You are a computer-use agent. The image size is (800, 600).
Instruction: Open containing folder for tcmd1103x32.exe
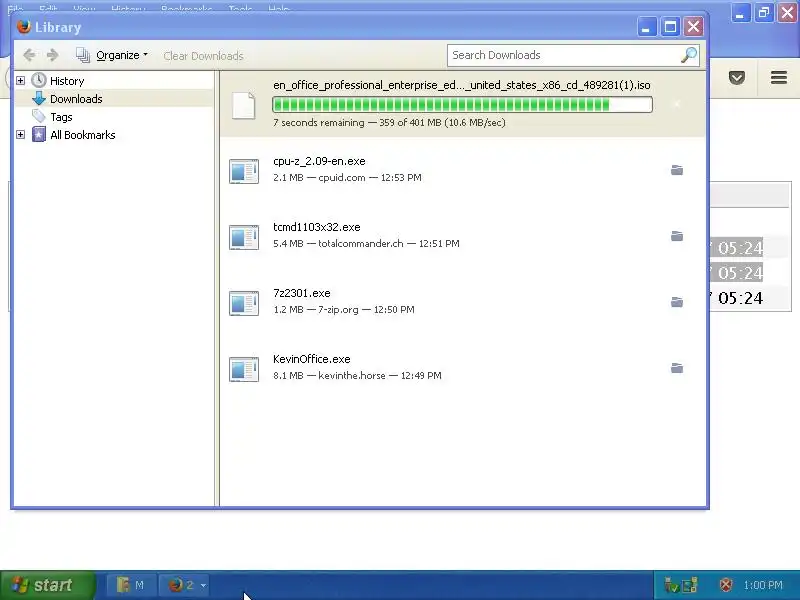pos(677,236)
